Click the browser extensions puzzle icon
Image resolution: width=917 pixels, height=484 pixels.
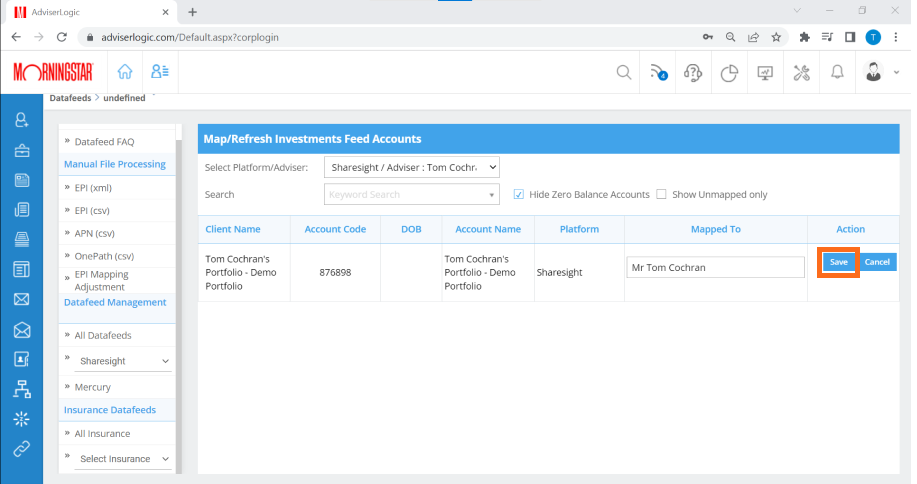(x=804, y=37)
